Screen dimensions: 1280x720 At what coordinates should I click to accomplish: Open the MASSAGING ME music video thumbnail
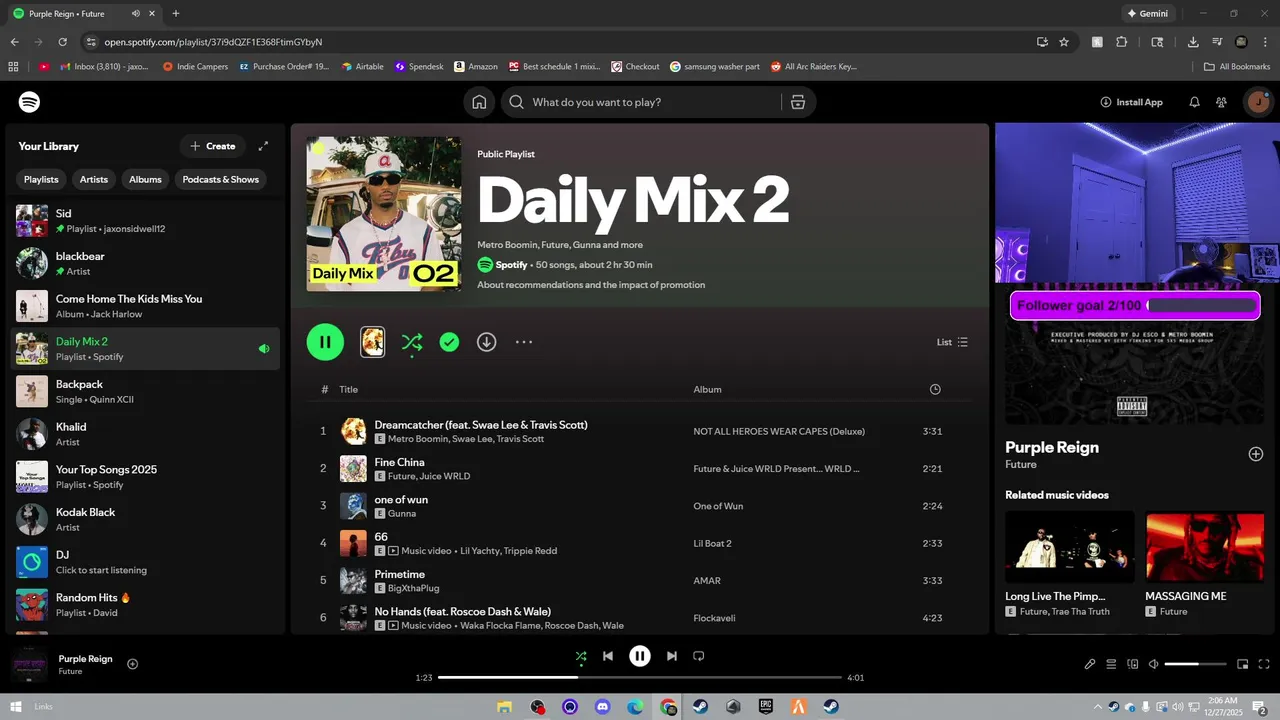coord(1205,547)
